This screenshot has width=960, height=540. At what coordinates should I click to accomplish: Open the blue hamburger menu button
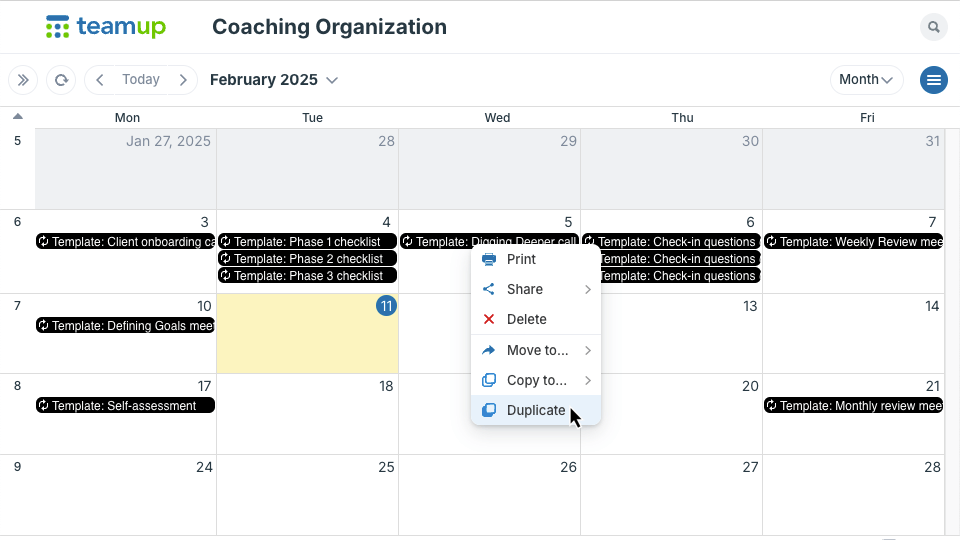[x=933, y=80]
